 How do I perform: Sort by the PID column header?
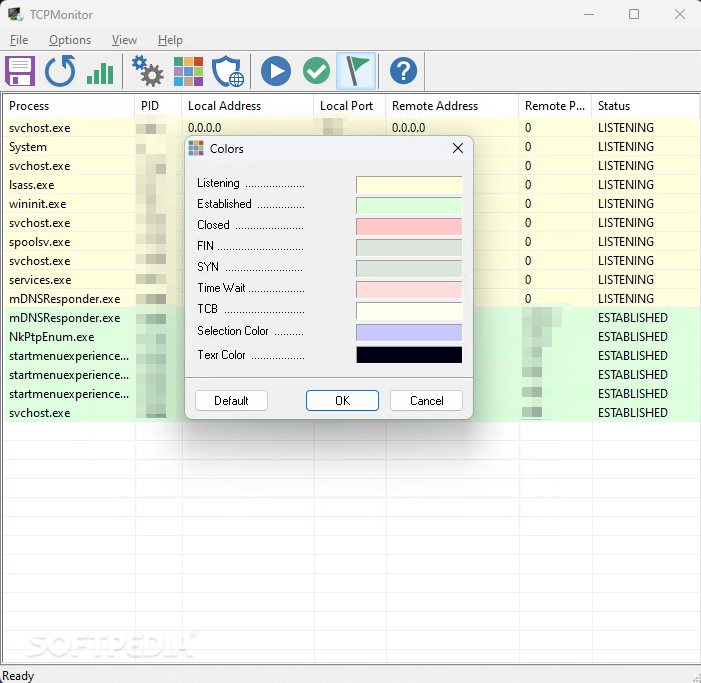[158, 106]
